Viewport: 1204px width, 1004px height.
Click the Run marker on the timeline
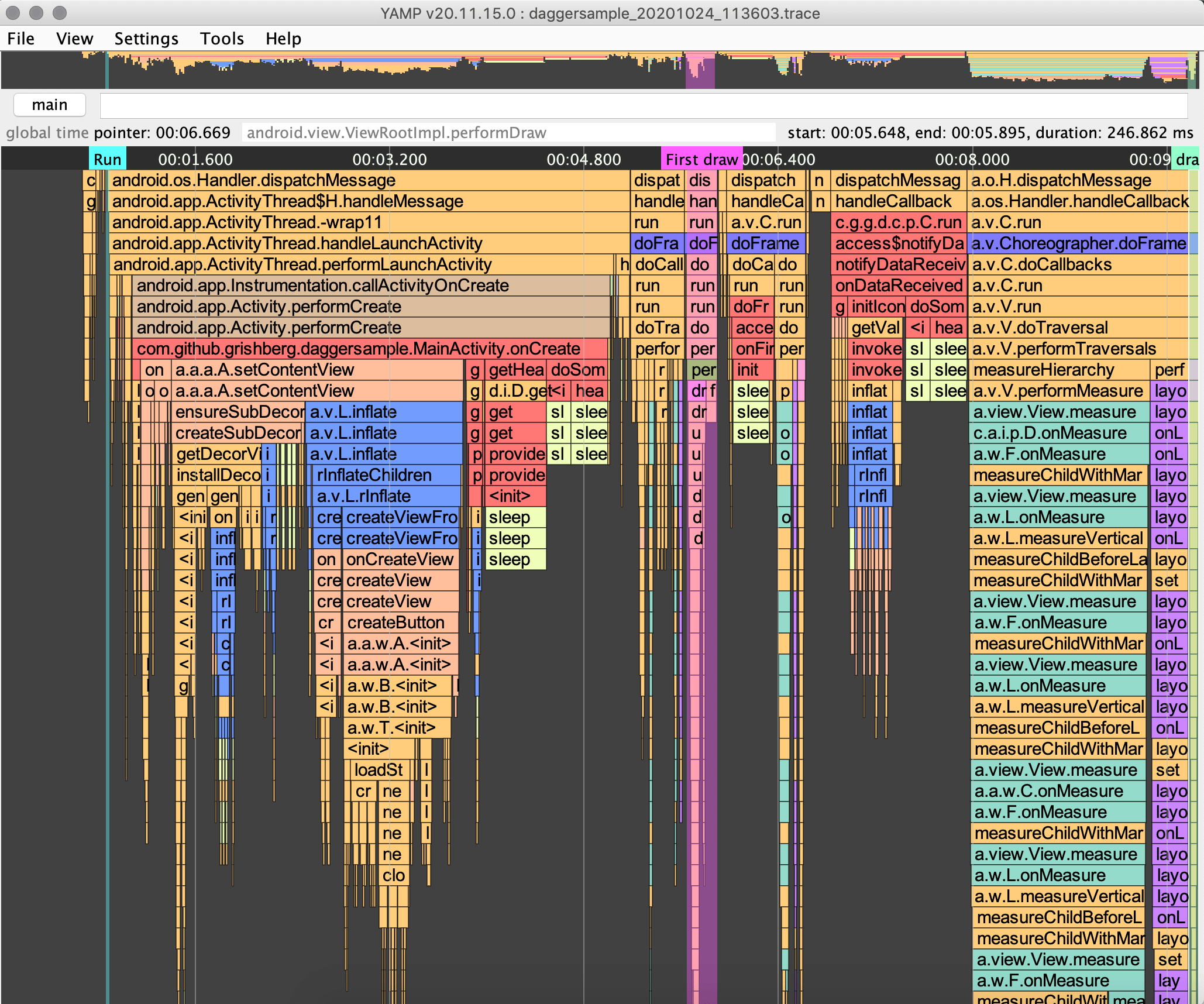tap(107, 159)
